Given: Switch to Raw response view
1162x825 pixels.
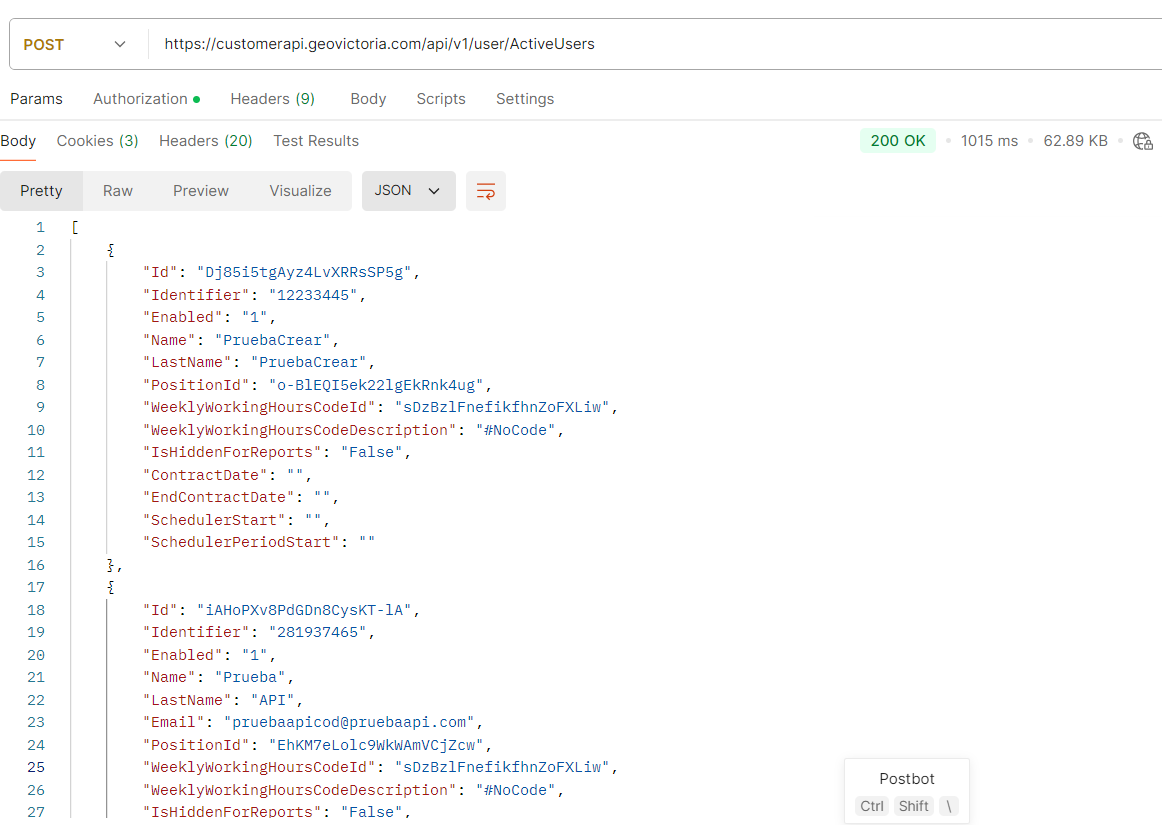Looking at the screenshot, I should click(x=118, y=191).
